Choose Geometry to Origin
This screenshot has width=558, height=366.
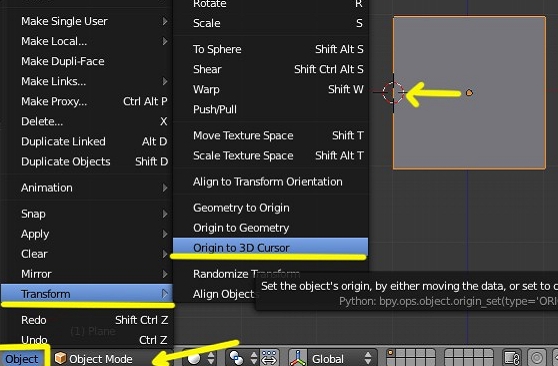tap(270, 208)
